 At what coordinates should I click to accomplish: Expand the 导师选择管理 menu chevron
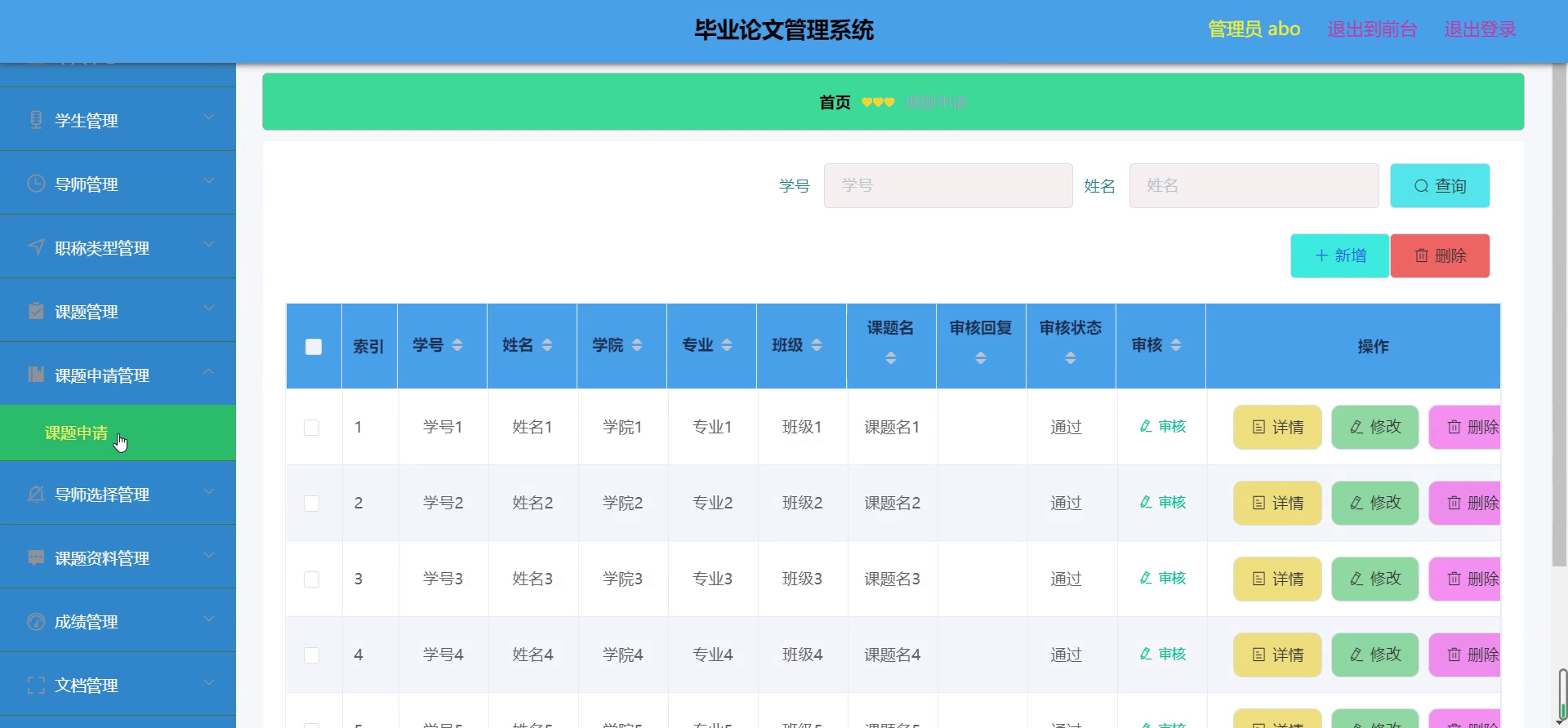click(209, 491)
